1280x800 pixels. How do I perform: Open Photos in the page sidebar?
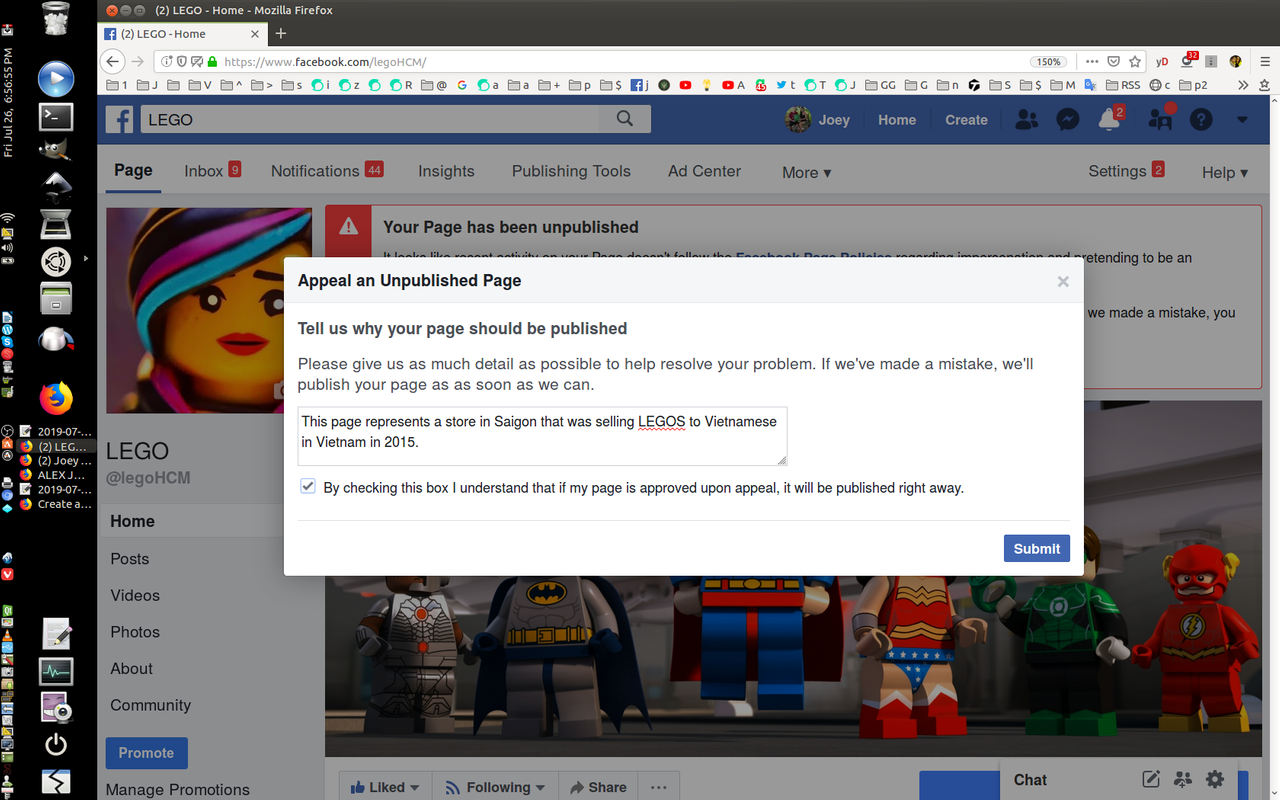[135, 632]
